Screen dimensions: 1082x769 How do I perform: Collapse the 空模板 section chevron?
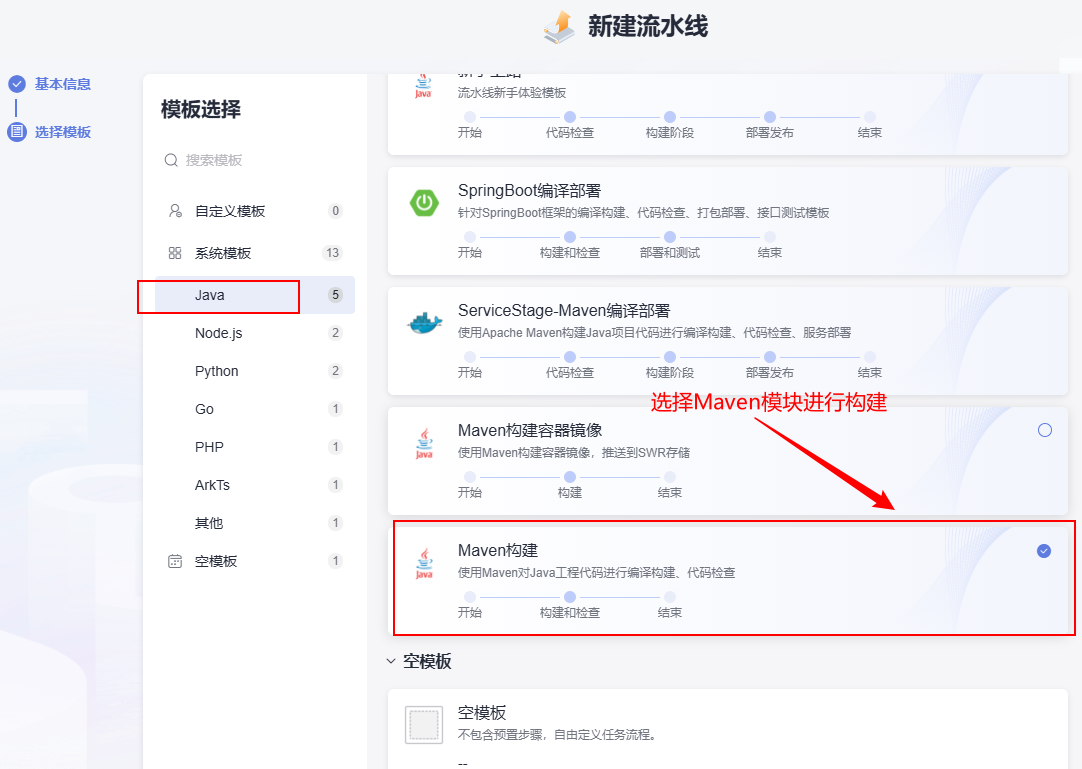tap(391, 661)
